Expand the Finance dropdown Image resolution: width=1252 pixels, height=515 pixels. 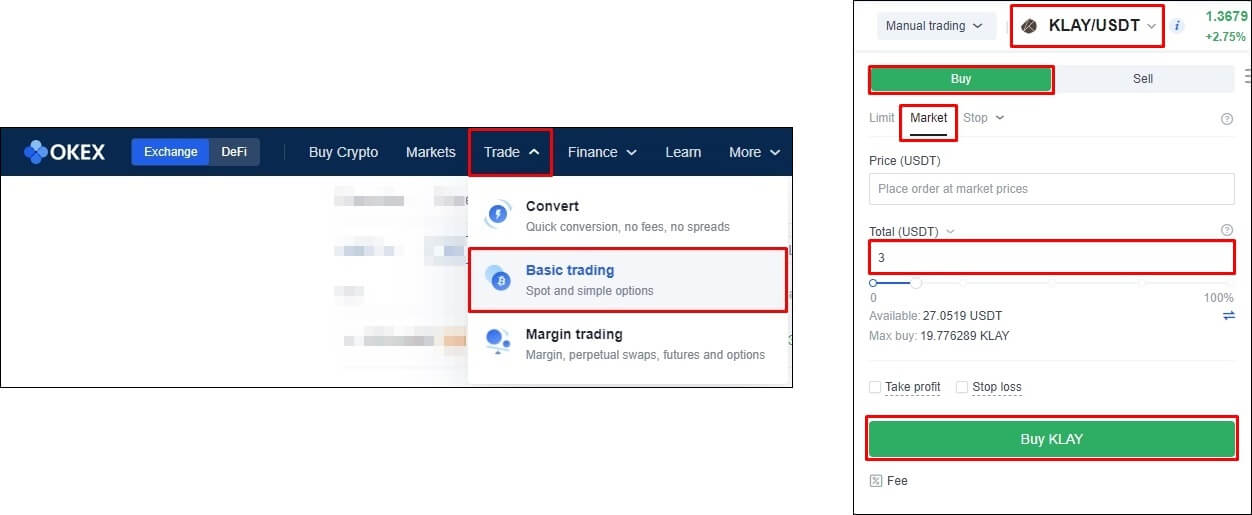(x=602, y=152)
